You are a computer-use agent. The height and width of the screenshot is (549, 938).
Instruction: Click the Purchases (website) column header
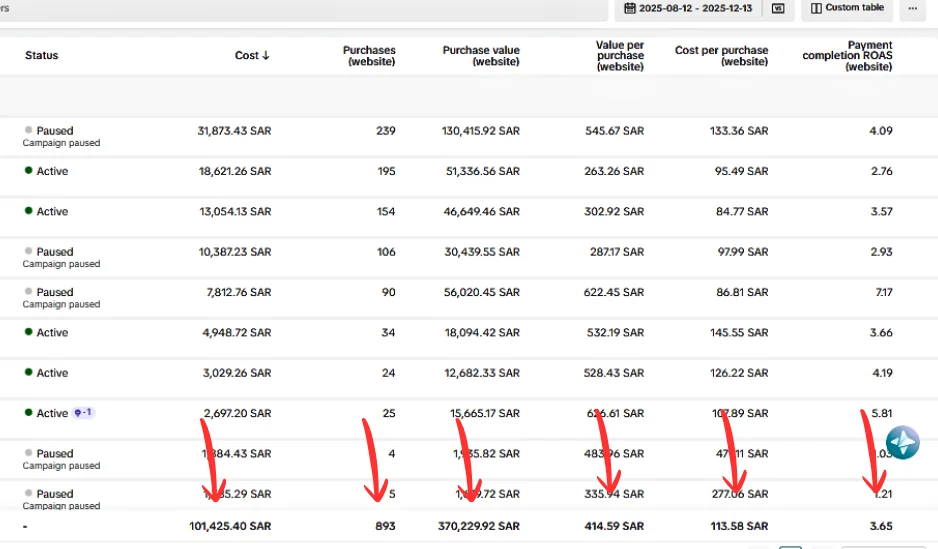coord(369,56)
